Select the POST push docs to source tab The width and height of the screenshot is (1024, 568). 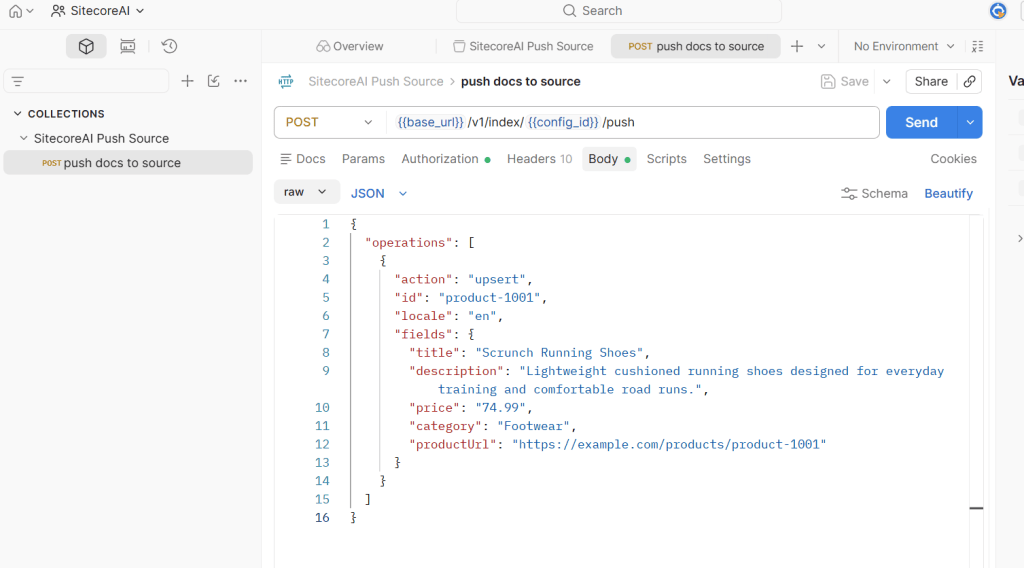coord(696,46)
